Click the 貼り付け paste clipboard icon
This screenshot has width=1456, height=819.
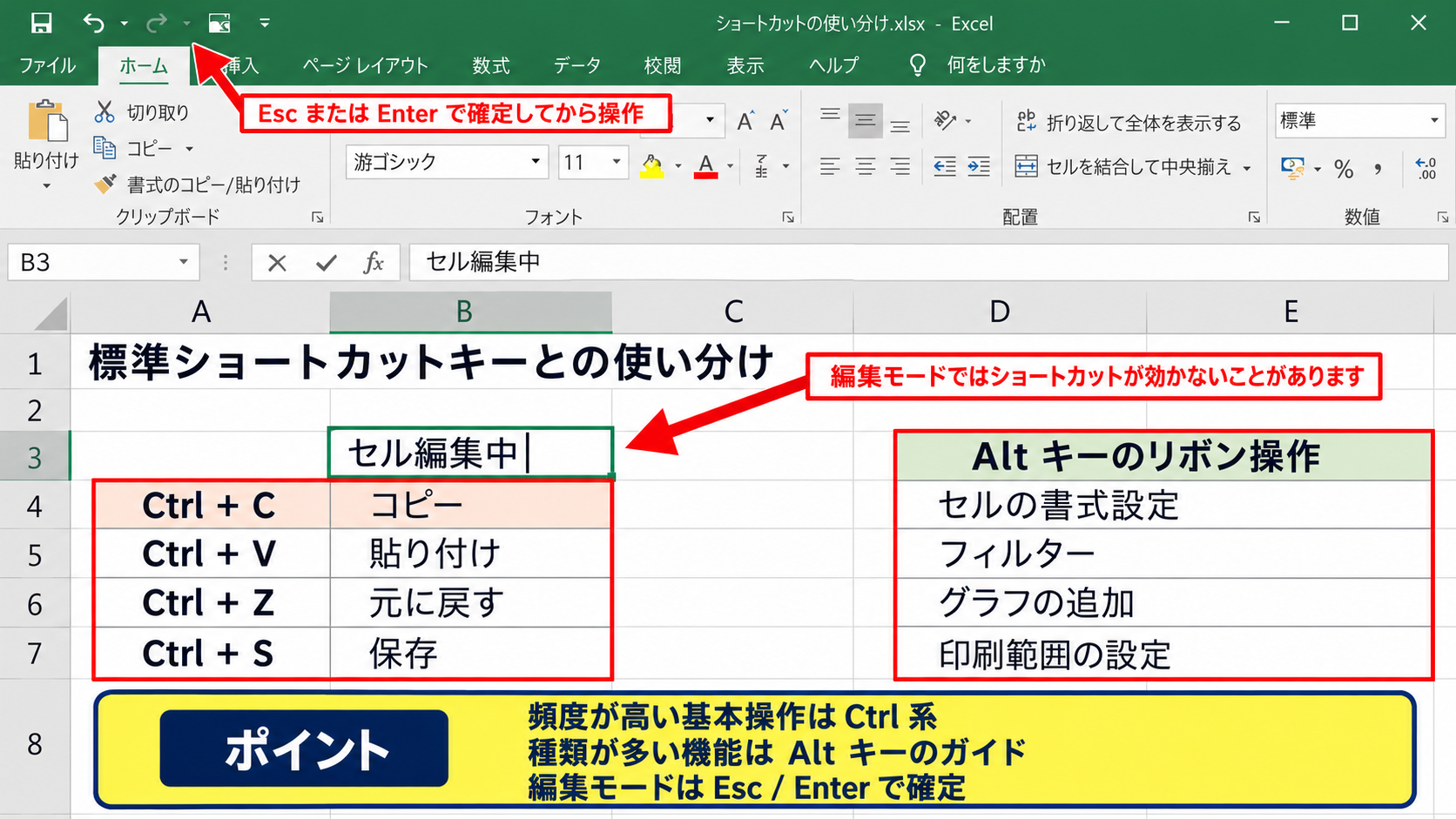pos(47,122)
